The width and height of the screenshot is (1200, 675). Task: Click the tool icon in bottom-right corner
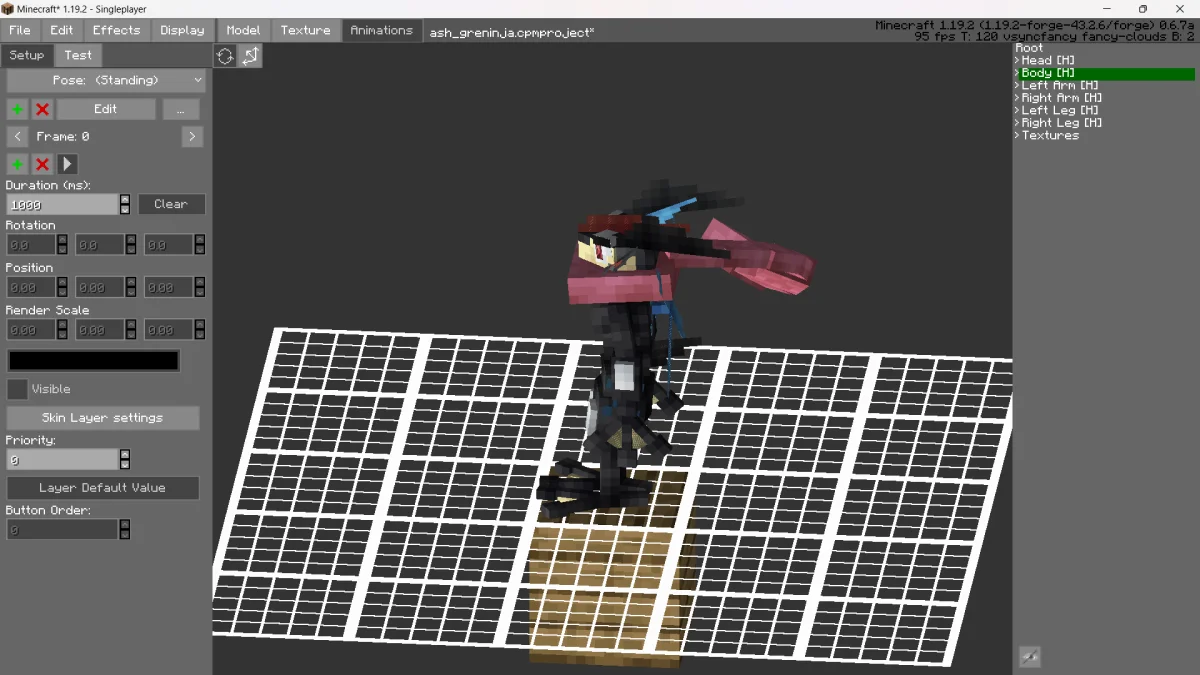(1029, 657)
